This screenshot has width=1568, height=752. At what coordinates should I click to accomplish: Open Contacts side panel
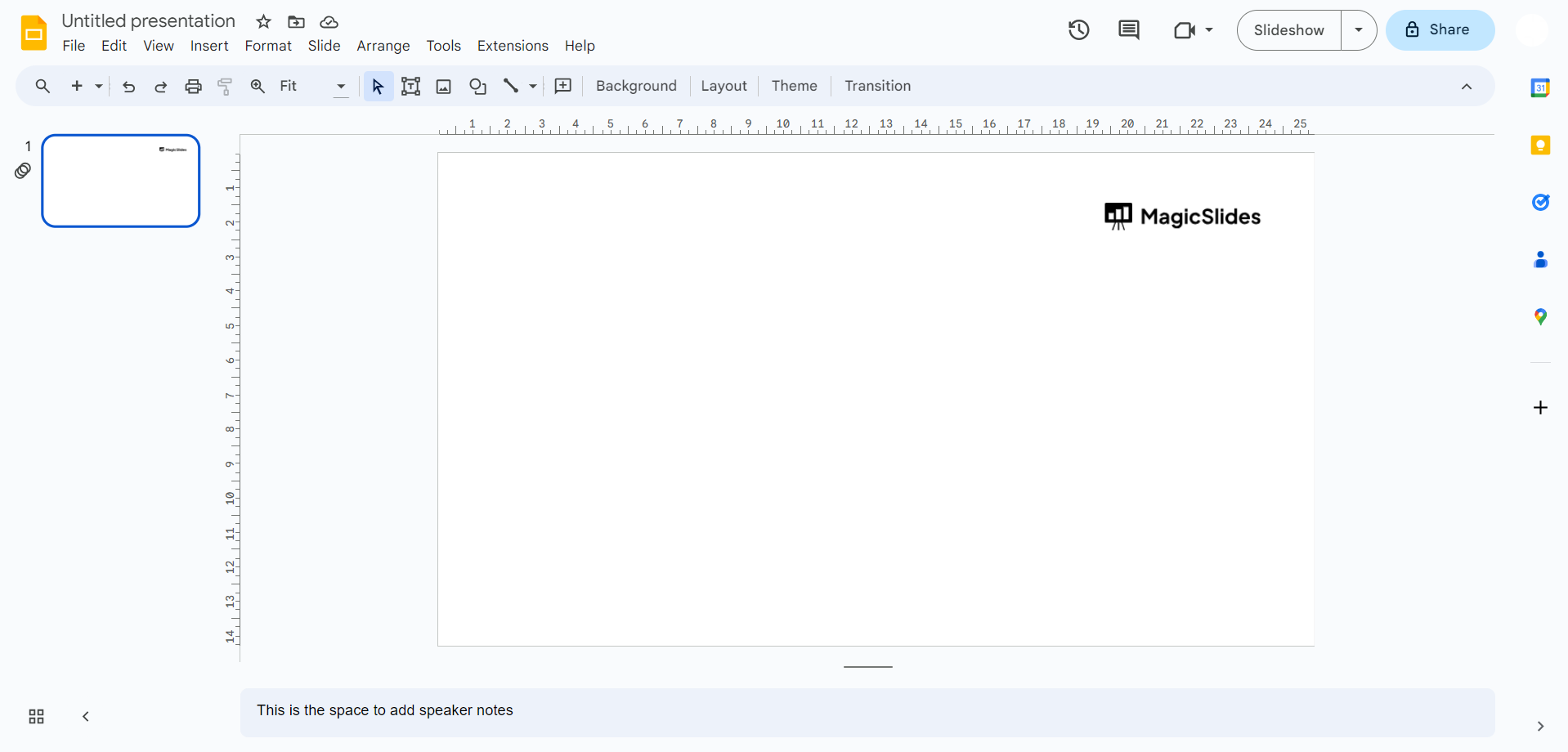[1540, 260]
